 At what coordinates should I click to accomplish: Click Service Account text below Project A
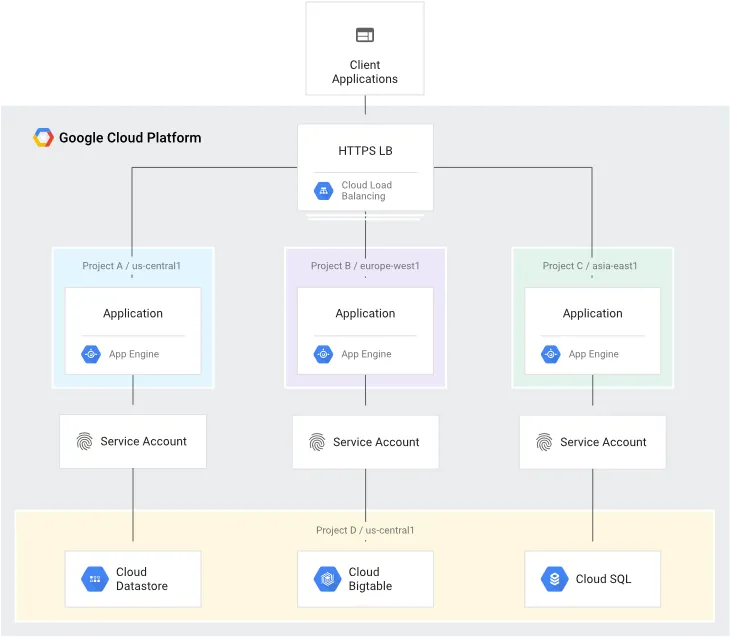tap(143, 441)
